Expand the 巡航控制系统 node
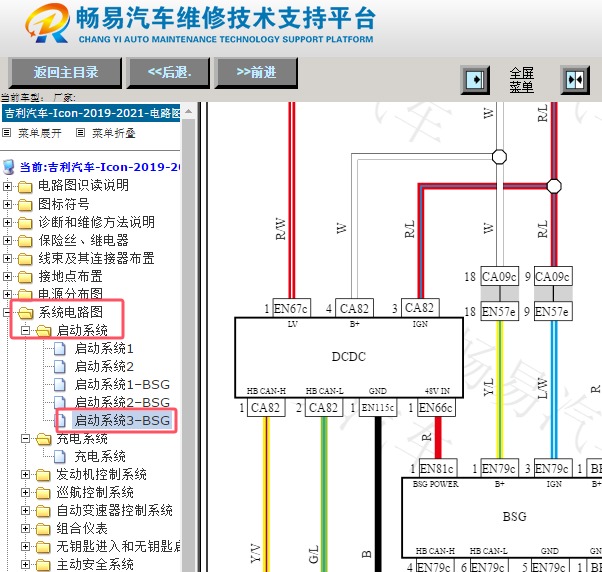Image resolution: width=602 pixels, height=572 pixels. point(25,493)
